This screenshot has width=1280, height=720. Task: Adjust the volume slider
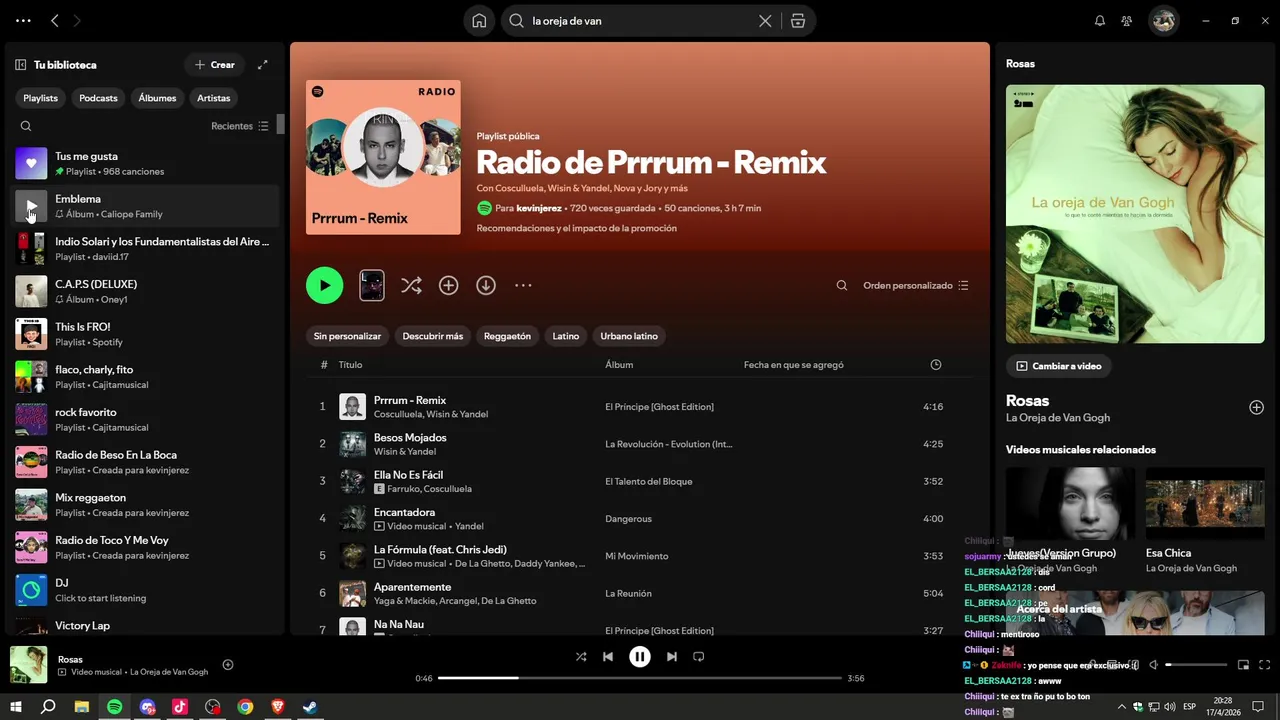coord(1196,665)
